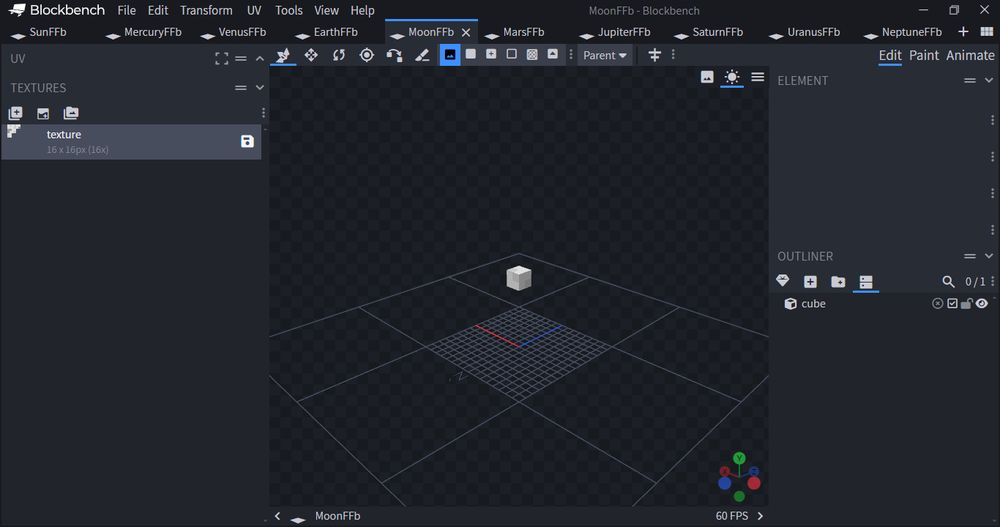
Task: Select the Vertex Snap tool
Action: pyautogui.click(x=394, y=56)
